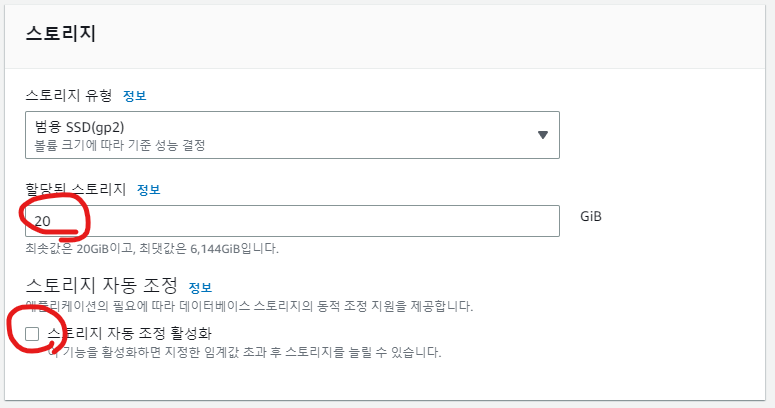Click the 할당된 스토리지 field label
The image size is (775, 408).
pyautogui.click(x=76, y=189)
